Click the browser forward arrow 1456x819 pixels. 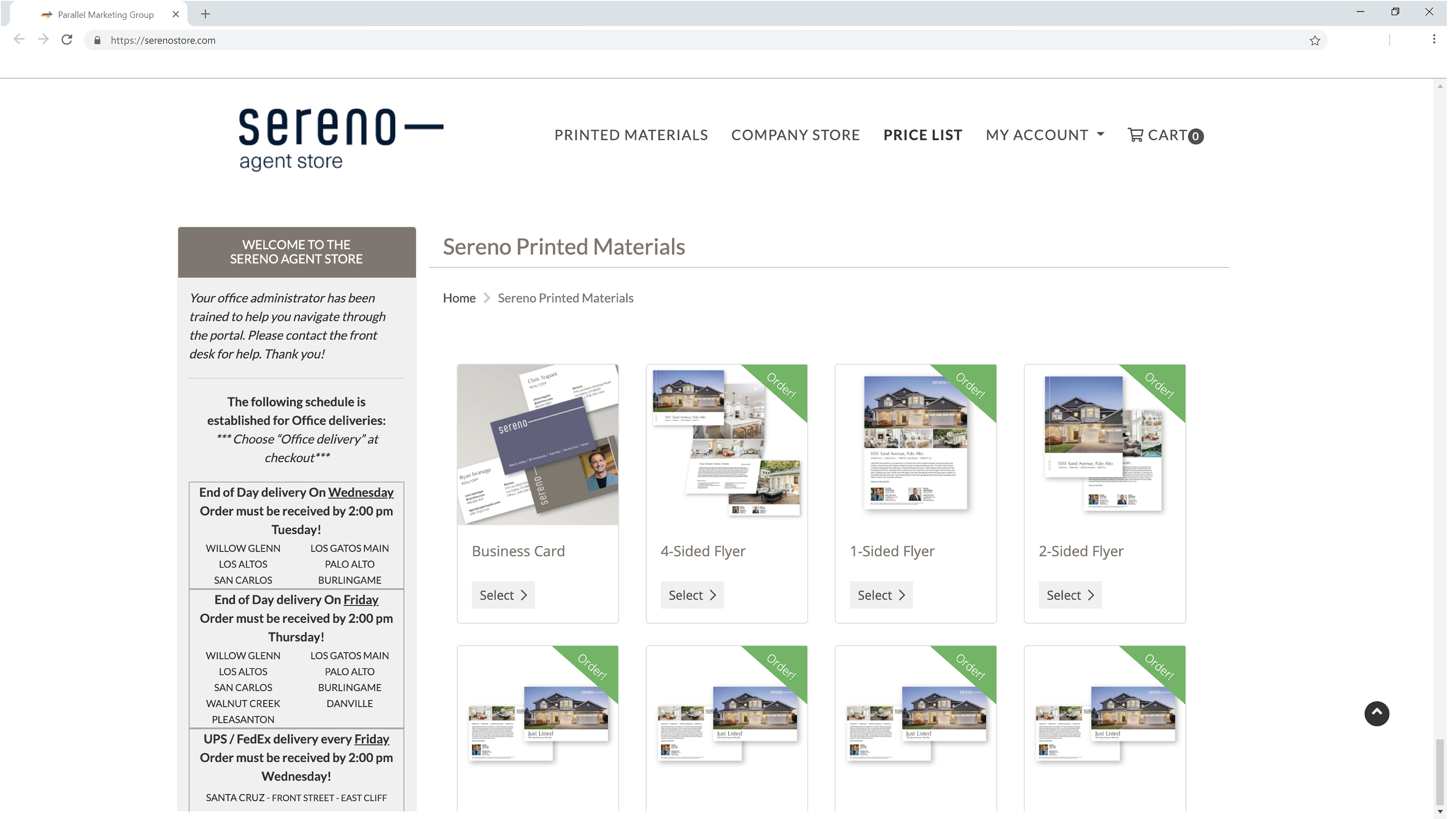(43, 39)
